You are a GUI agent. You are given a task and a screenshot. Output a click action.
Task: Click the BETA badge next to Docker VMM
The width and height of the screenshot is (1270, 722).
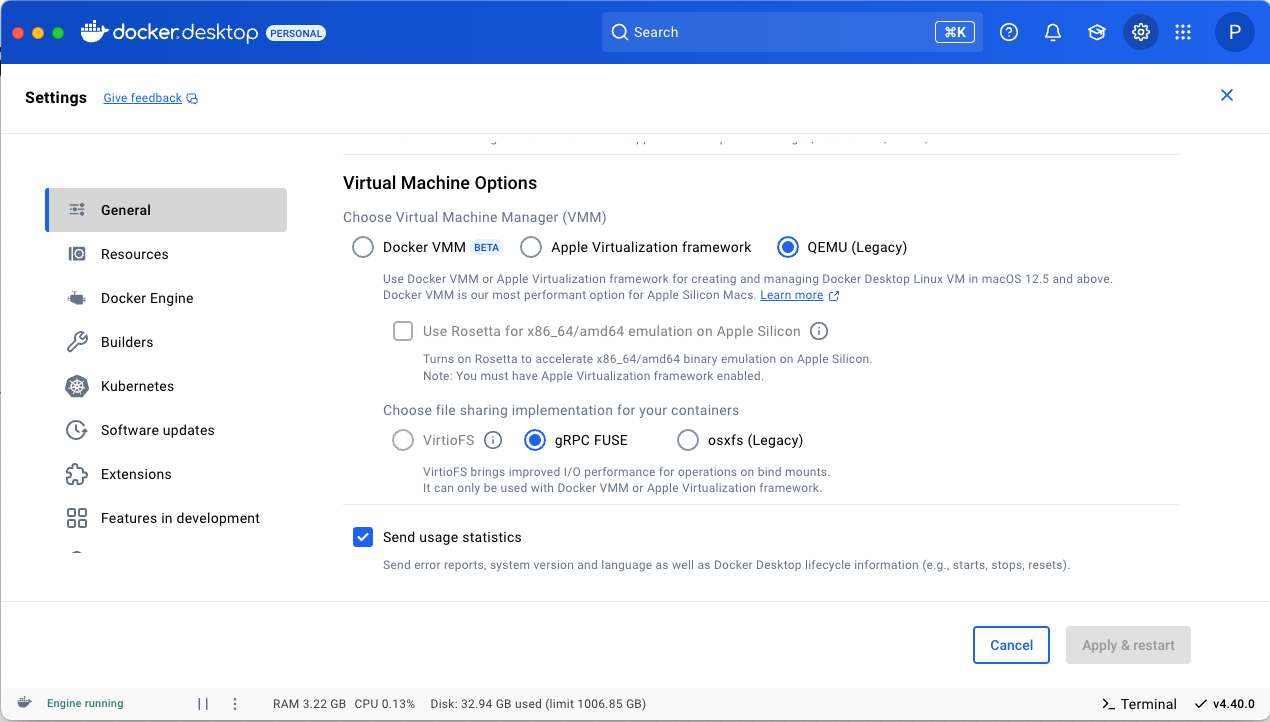(x=486, y=248)
